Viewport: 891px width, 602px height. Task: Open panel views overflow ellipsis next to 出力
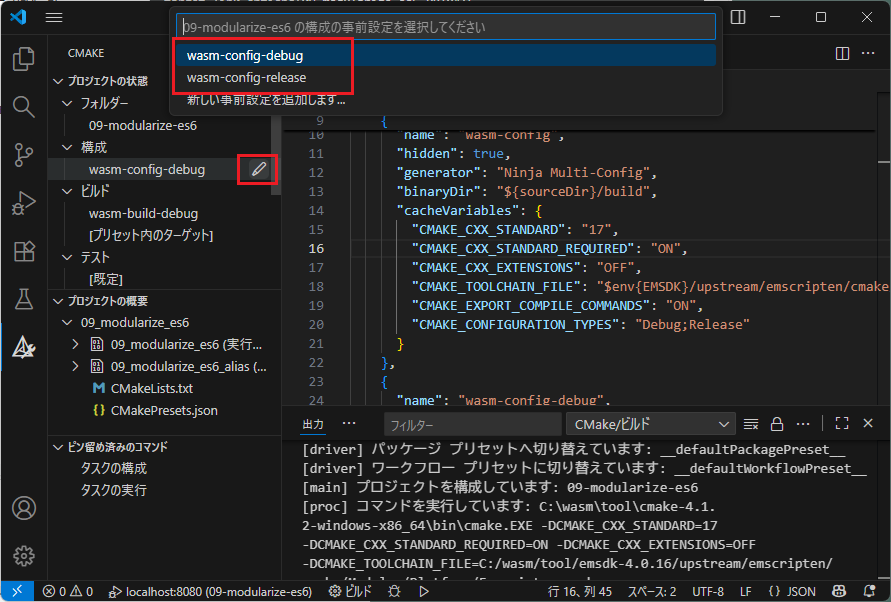click(349, 424)
